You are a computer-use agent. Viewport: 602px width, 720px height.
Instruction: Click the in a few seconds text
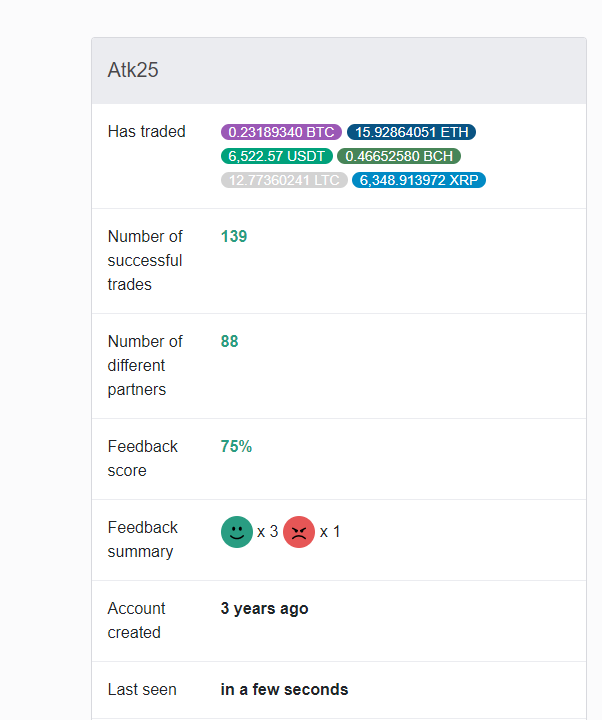point(284,689)
